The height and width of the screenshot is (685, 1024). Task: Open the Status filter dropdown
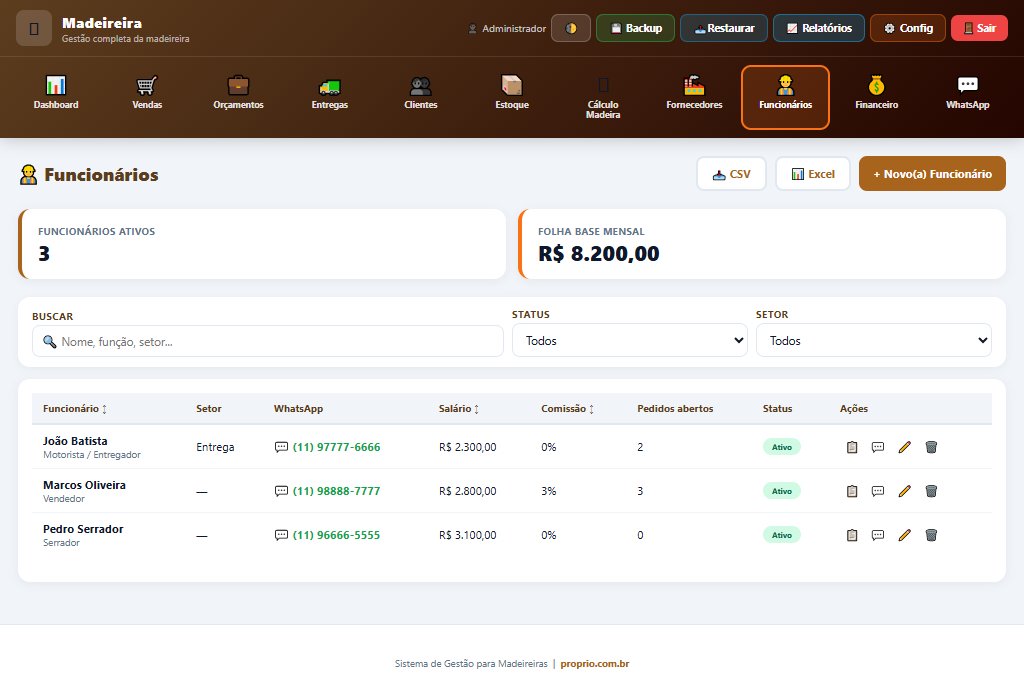click(x=630, y=340)
